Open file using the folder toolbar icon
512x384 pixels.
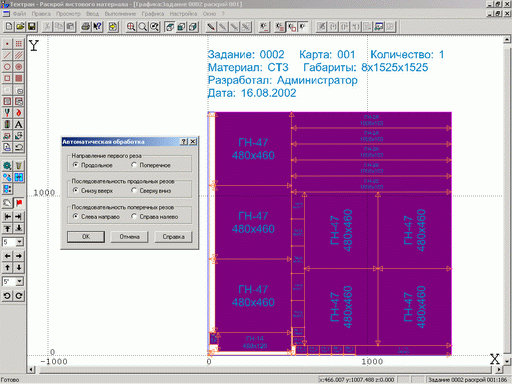pos(20,27)
